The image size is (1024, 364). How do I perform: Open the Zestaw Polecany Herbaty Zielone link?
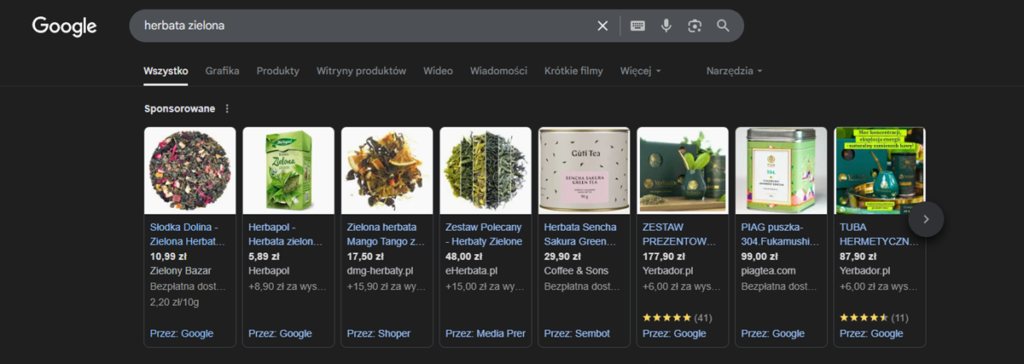pos(483,235)
